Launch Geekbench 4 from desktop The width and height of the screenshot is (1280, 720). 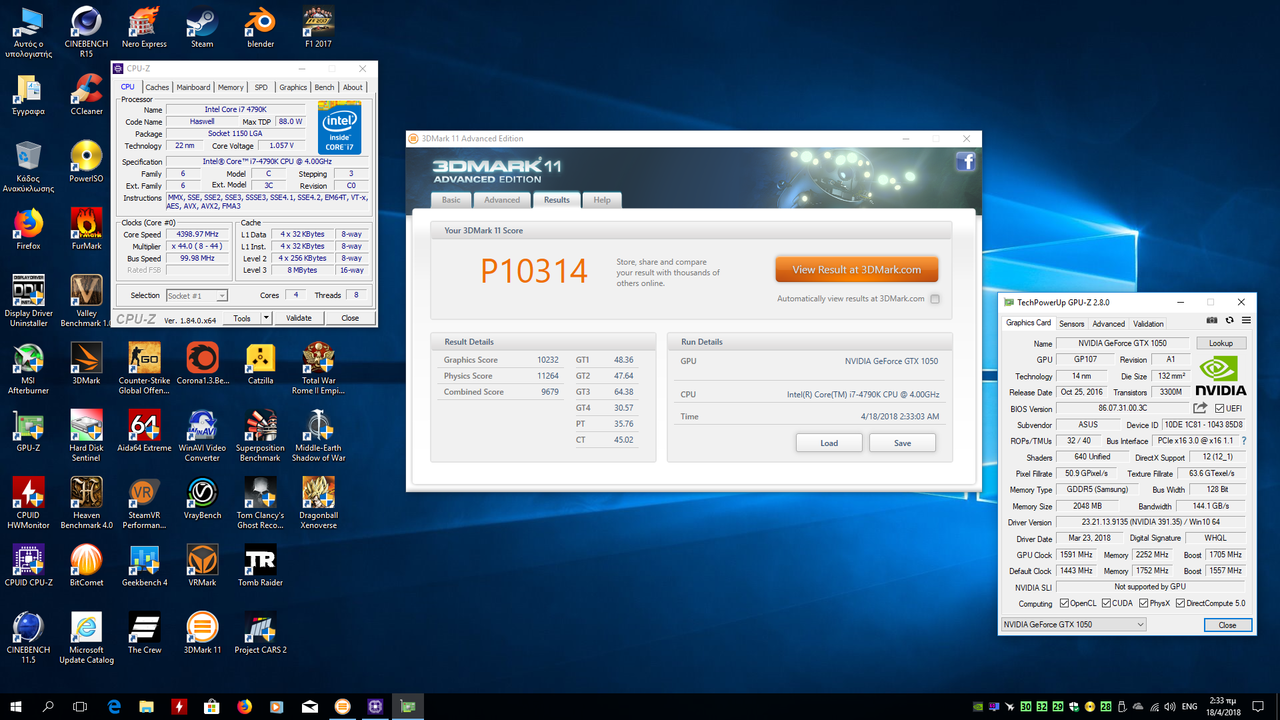click(144, 566)
